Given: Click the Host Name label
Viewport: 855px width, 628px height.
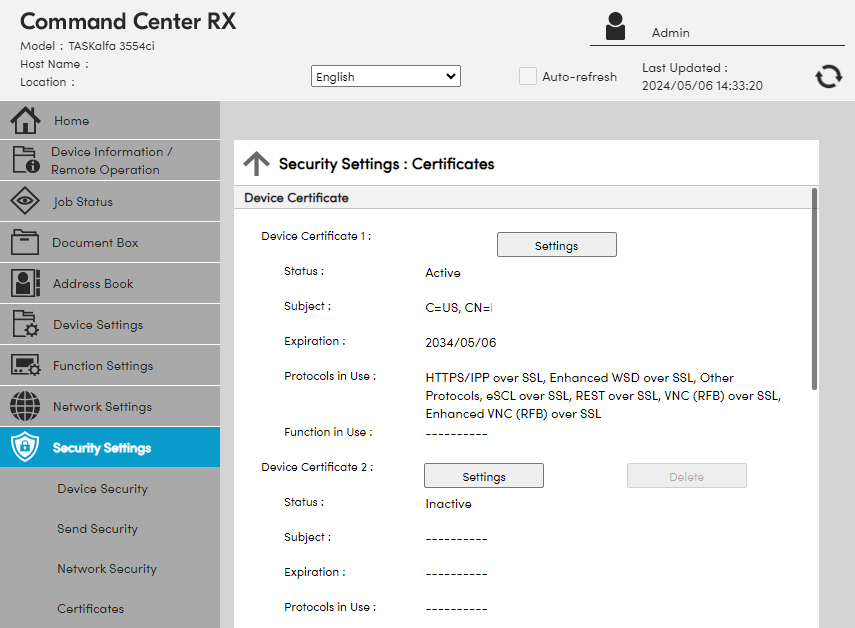Looking at the screenshot, I should point(54,64).
